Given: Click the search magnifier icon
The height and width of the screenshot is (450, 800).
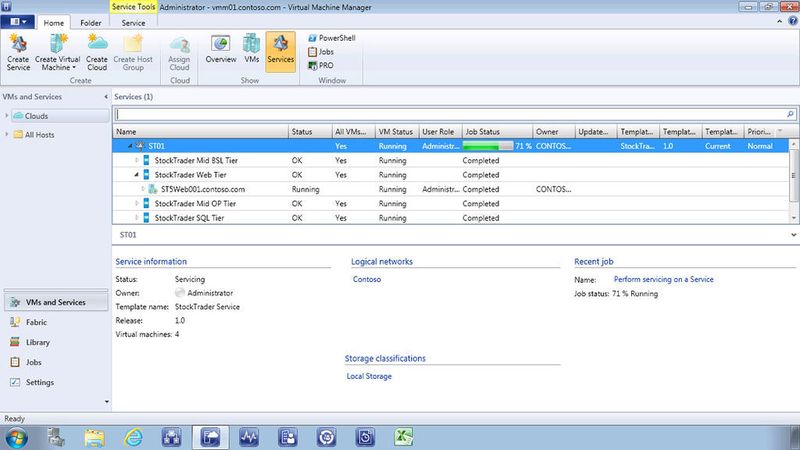Looking at the screenshot, I should [790, 114].
